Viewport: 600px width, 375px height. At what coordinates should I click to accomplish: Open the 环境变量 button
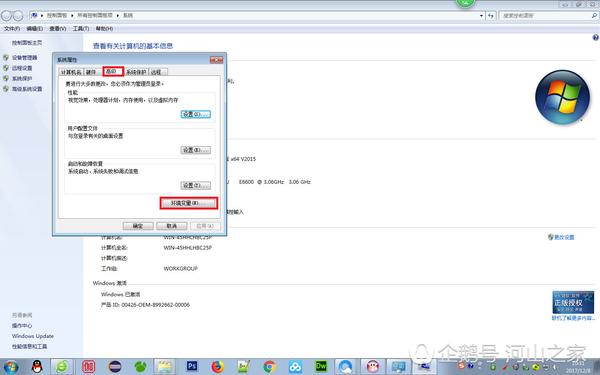coord(189,203)
